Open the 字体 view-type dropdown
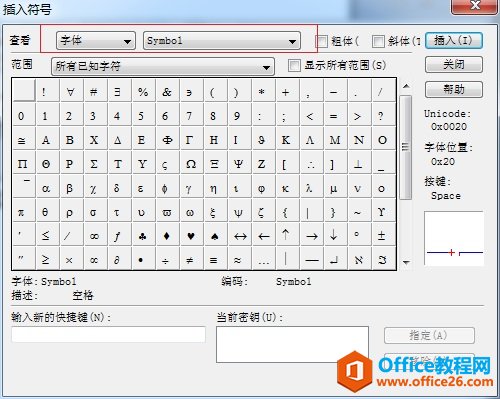 tap(96, 41)
